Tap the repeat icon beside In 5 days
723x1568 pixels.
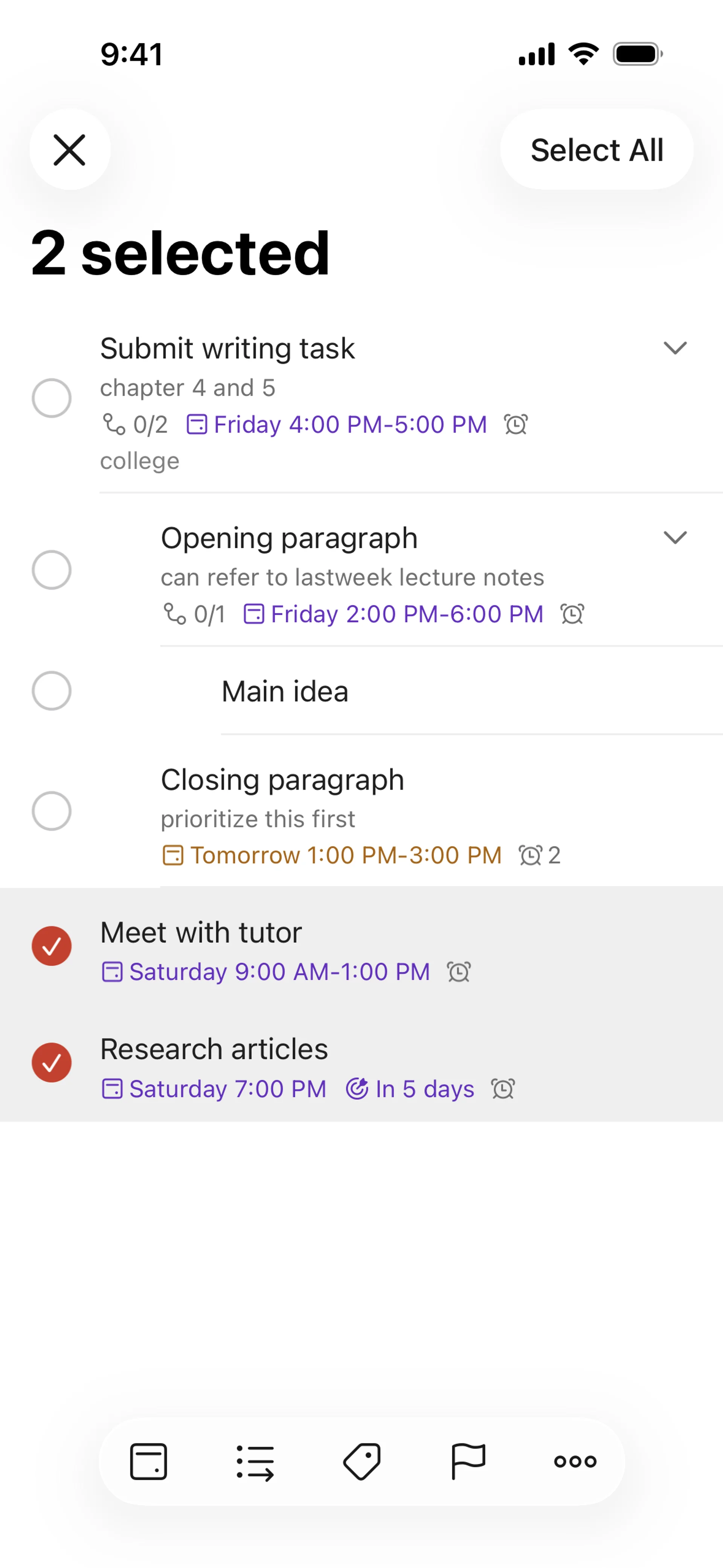coord(357,1088)
